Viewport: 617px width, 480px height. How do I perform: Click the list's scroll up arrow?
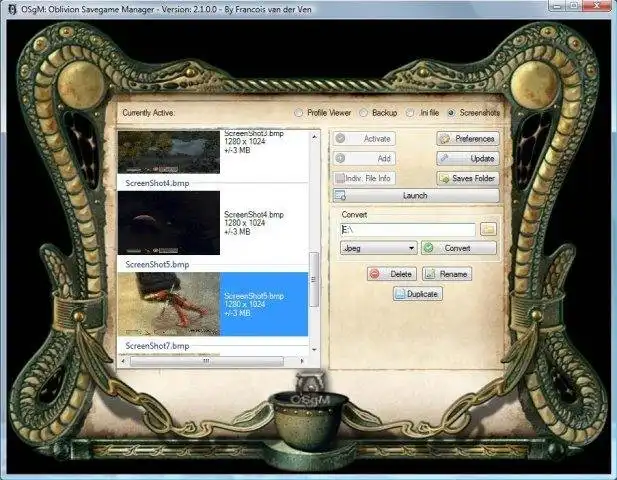click(314, 137)
